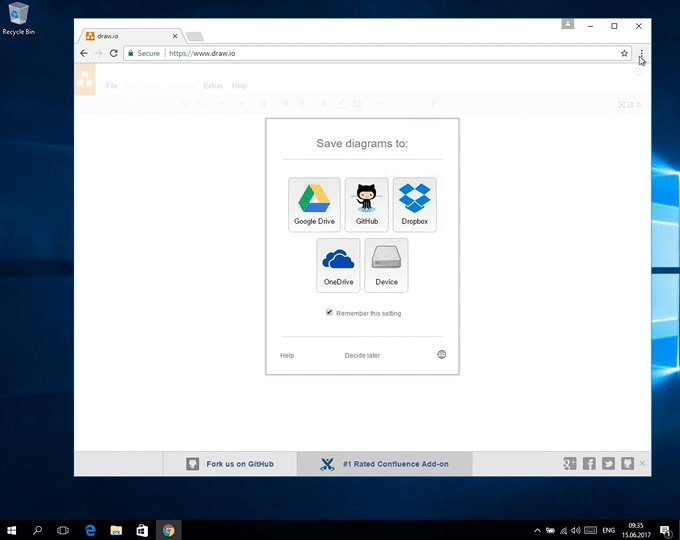
Task: Open the Help link in dialog
Action: [287, 355]
